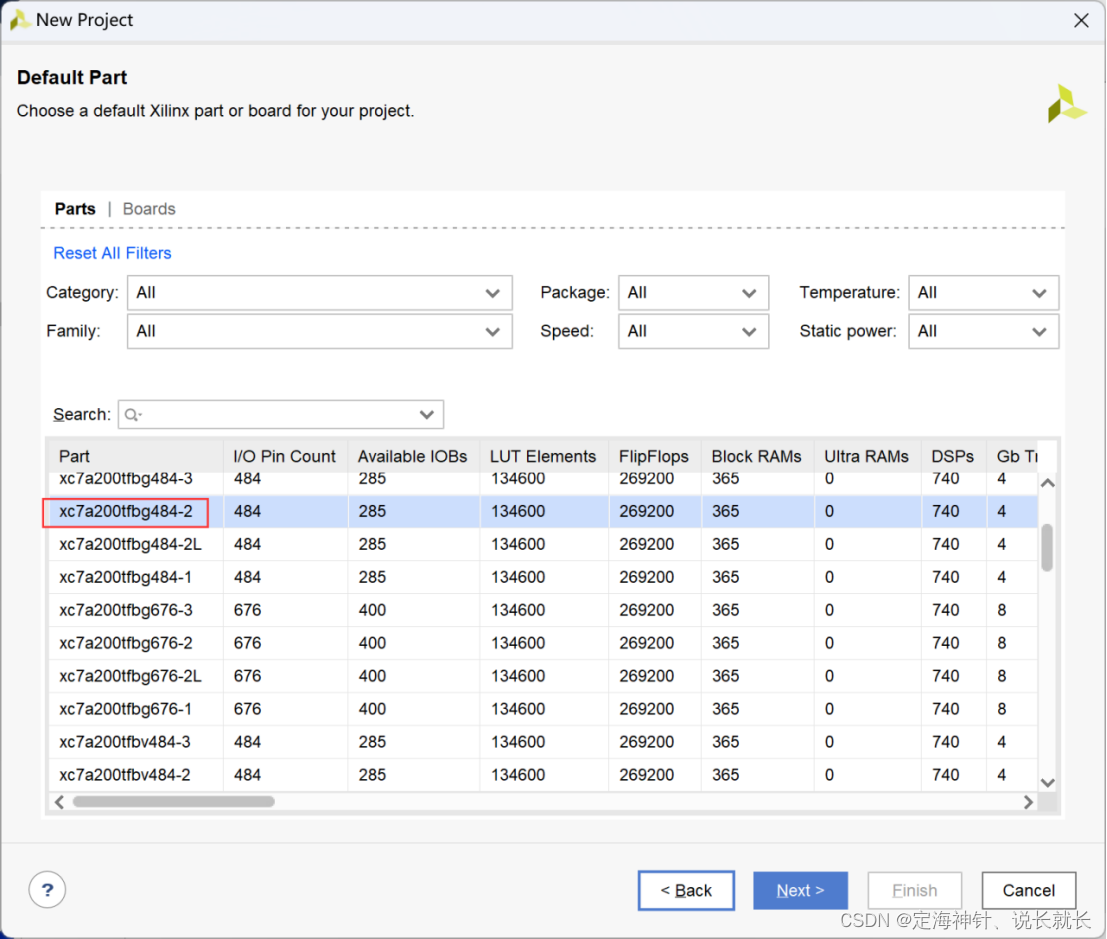This screenshot has height=939, width=1107.
Task: Open the Family dropdown
Action: click(320, 332)
